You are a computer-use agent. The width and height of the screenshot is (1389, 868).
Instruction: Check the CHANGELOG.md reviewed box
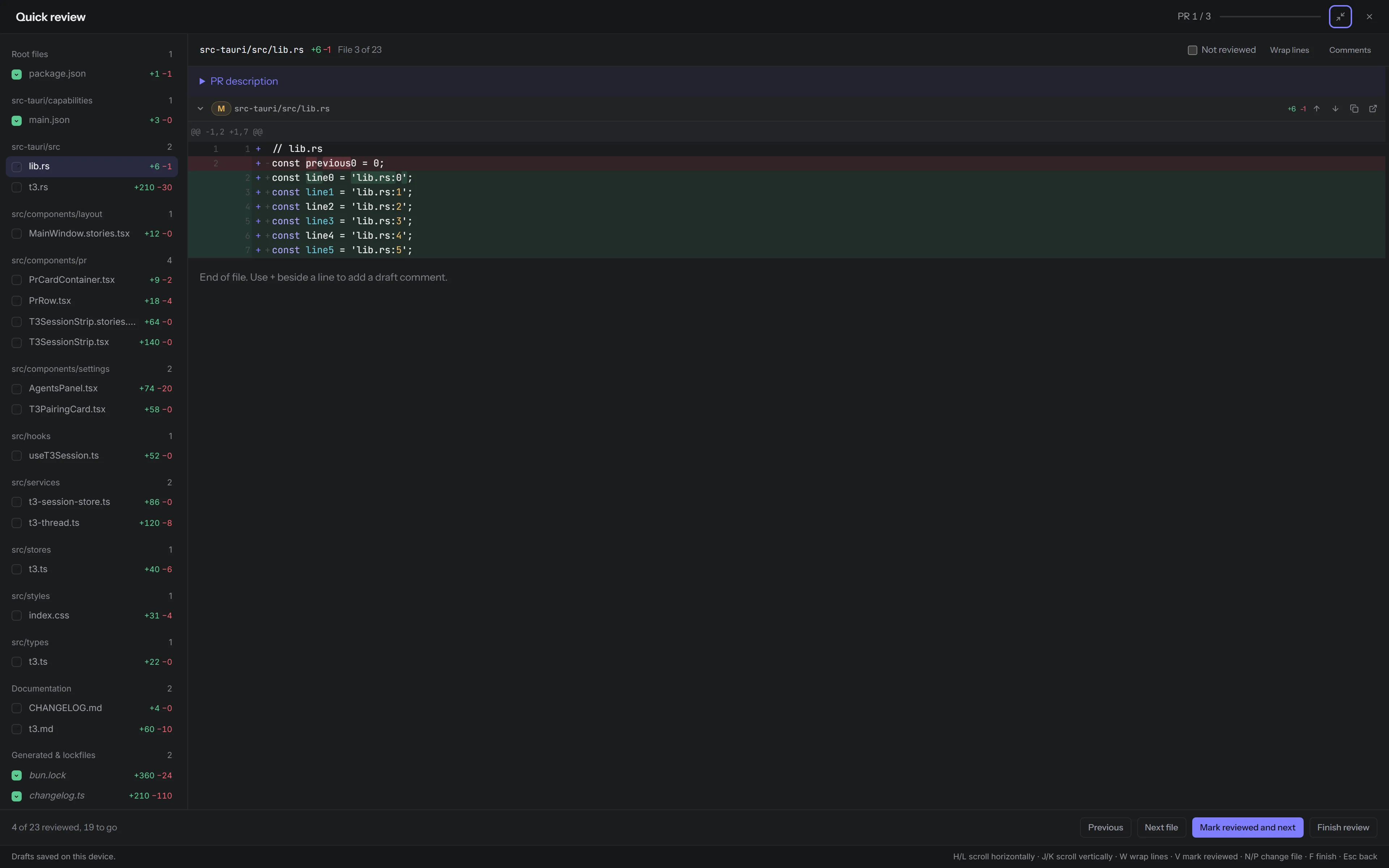[17, 709]
